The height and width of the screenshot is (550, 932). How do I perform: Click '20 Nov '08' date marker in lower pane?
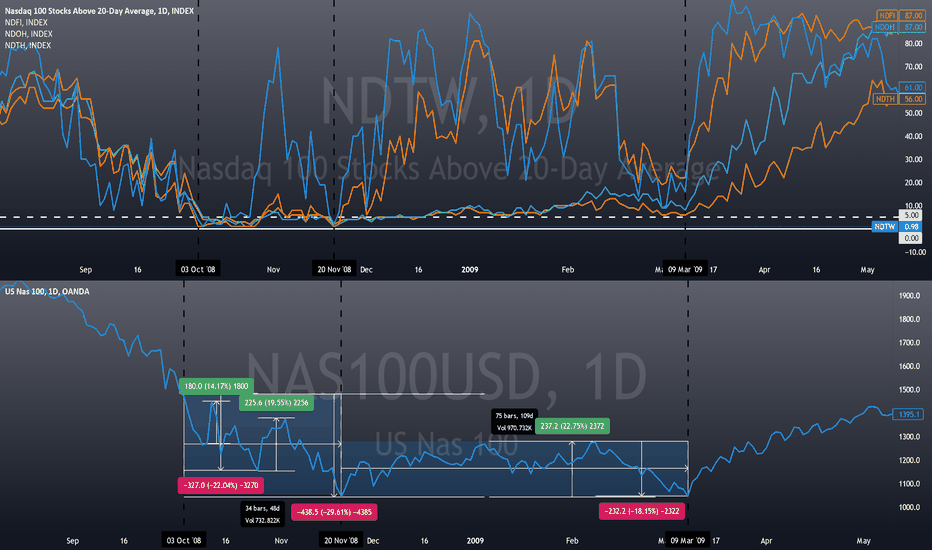click(341, 540)
